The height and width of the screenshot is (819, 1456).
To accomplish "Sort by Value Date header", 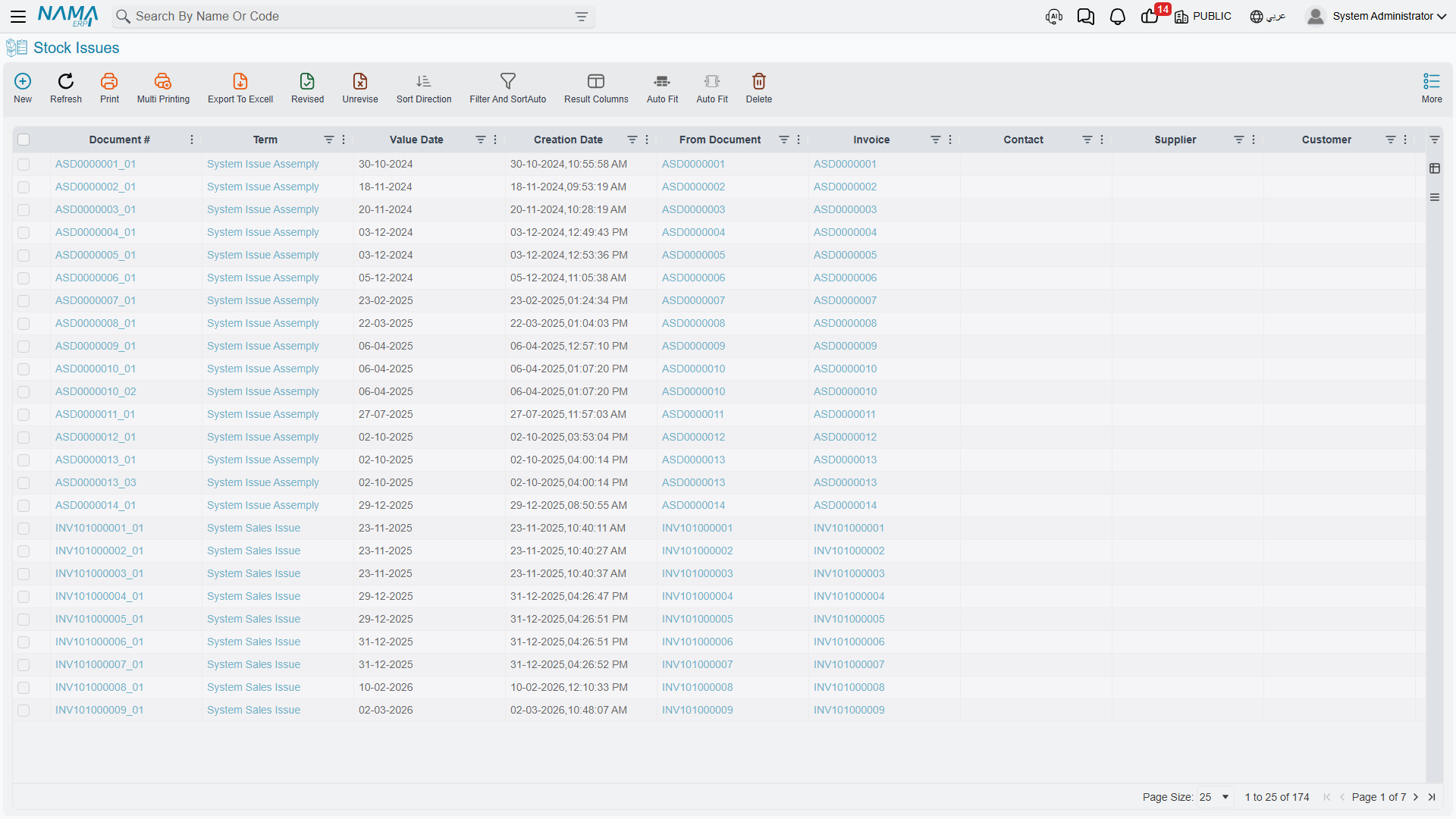I will tap(416, 140).
